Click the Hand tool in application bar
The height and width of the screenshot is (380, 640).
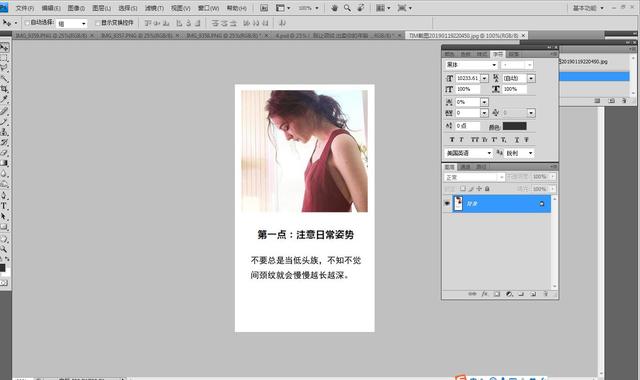pos(334,8)
